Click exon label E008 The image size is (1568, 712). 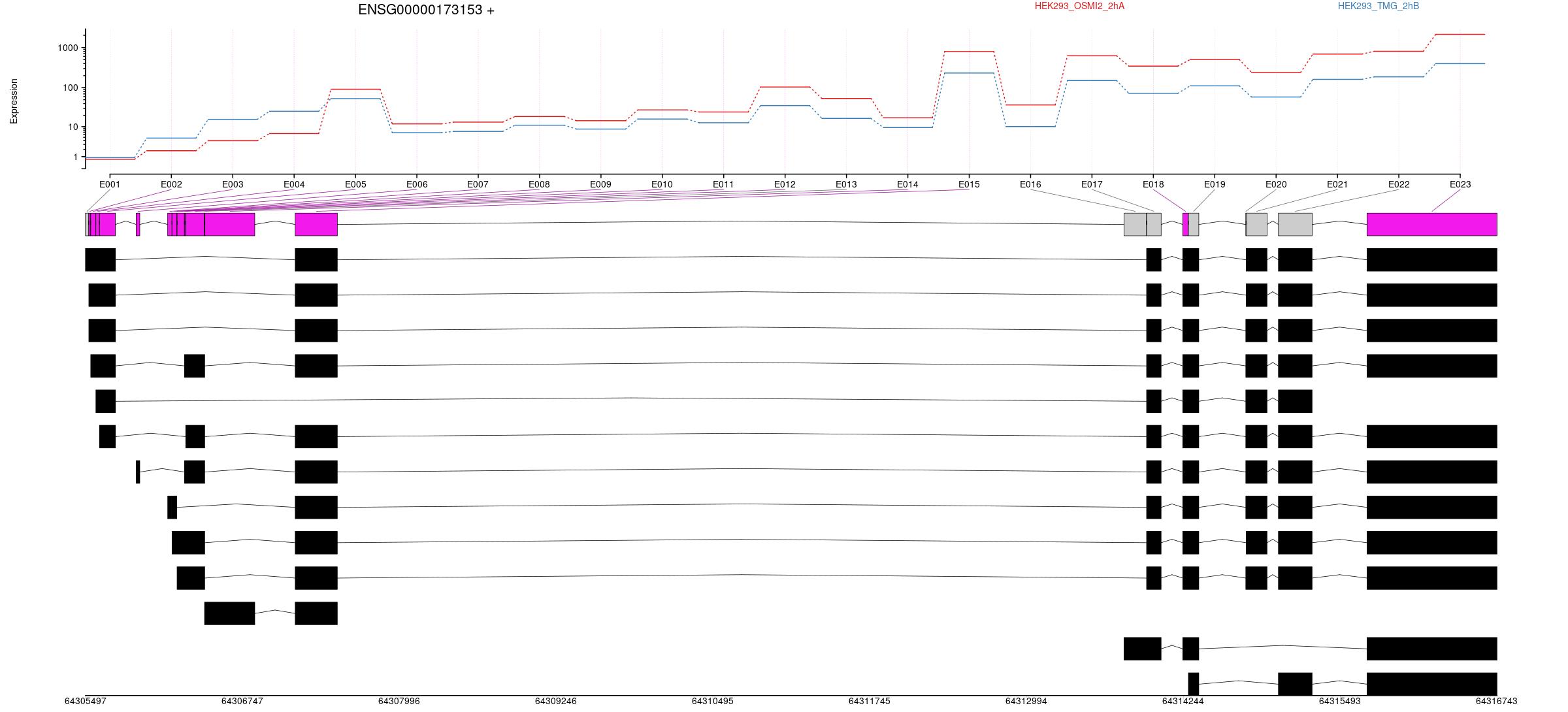click(539, 184)
